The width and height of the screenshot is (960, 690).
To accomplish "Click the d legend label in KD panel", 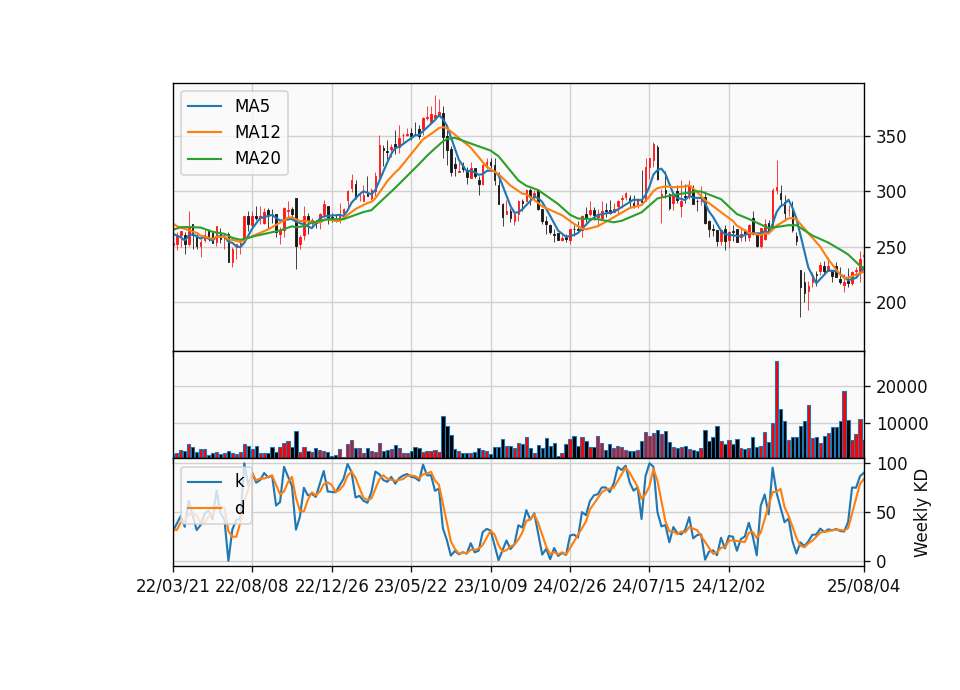I will (239, 508).
